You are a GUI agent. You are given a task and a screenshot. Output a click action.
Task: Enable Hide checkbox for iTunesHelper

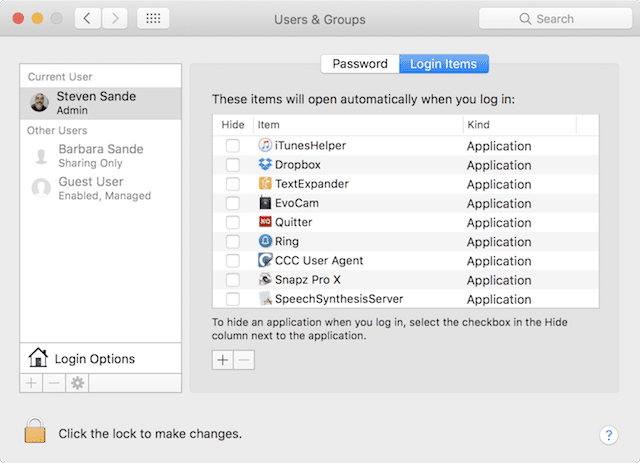tap(232, 146)
